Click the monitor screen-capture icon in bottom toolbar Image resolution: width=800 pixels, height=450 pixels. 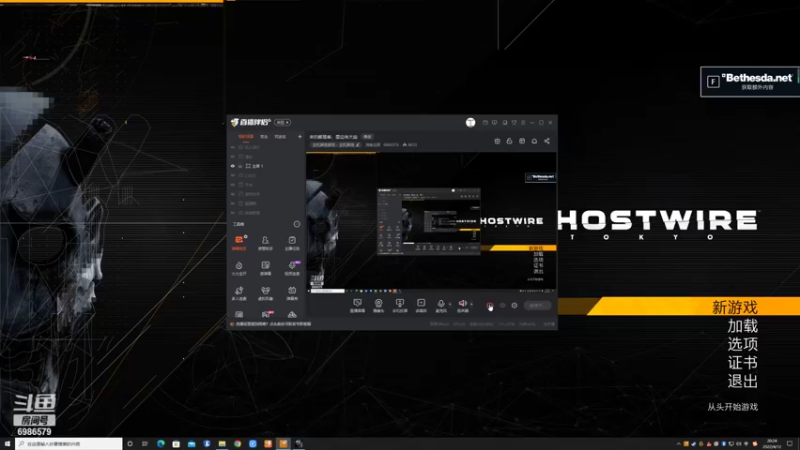[357, 303]
